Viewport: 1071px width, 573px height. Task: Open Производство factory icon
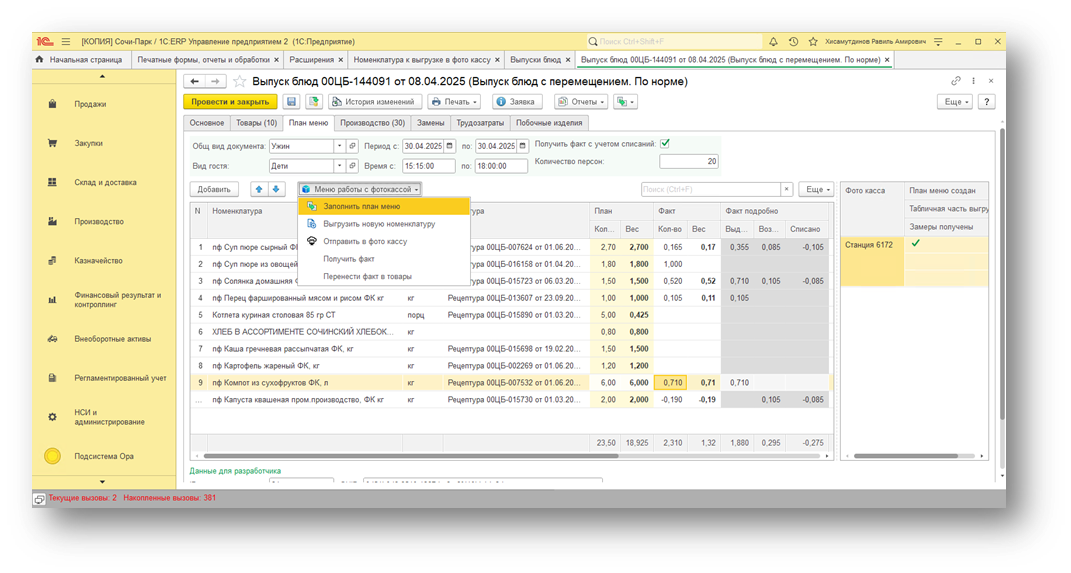53,221
